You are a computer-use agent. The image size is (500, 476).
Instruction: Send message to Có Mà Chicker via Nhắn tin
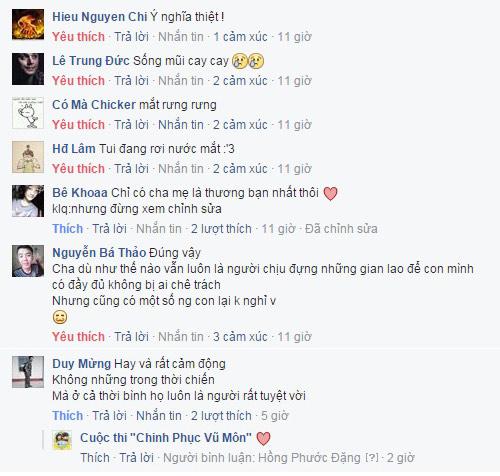181,125
